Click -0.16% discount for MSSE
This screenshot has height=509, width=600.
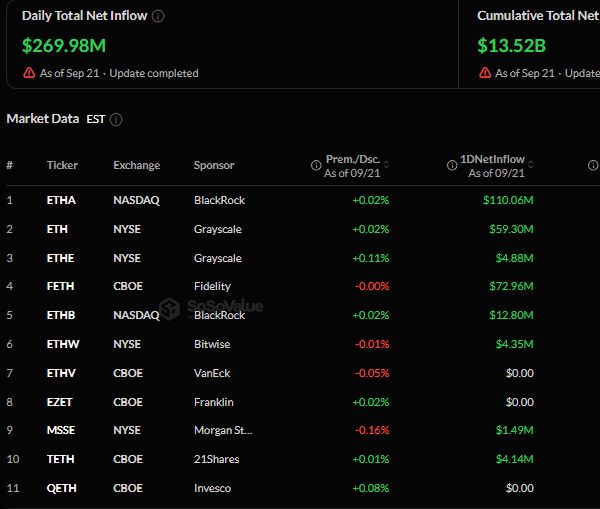372,430
